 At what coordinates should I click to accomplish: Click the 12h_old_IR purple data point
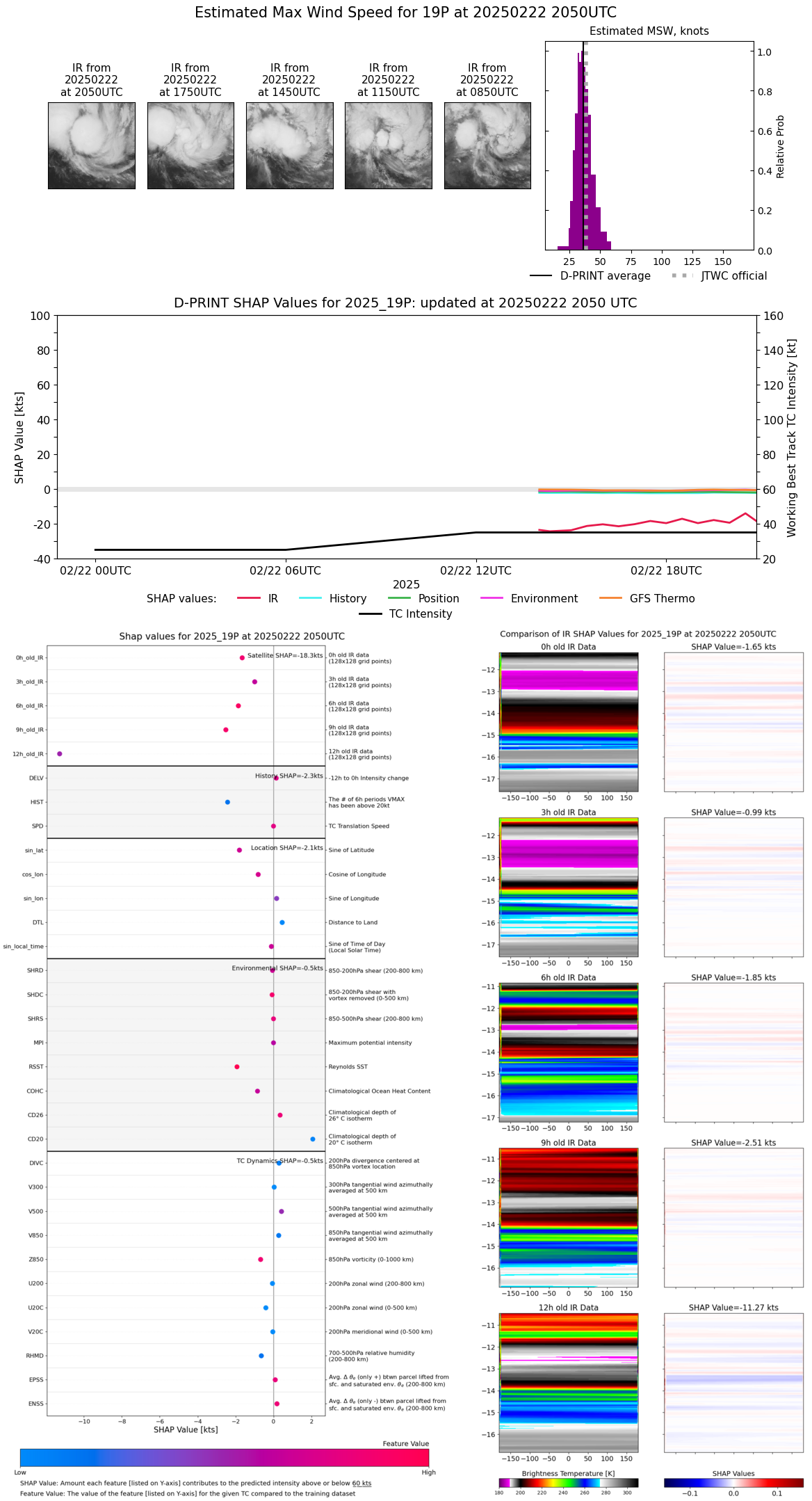60,753
